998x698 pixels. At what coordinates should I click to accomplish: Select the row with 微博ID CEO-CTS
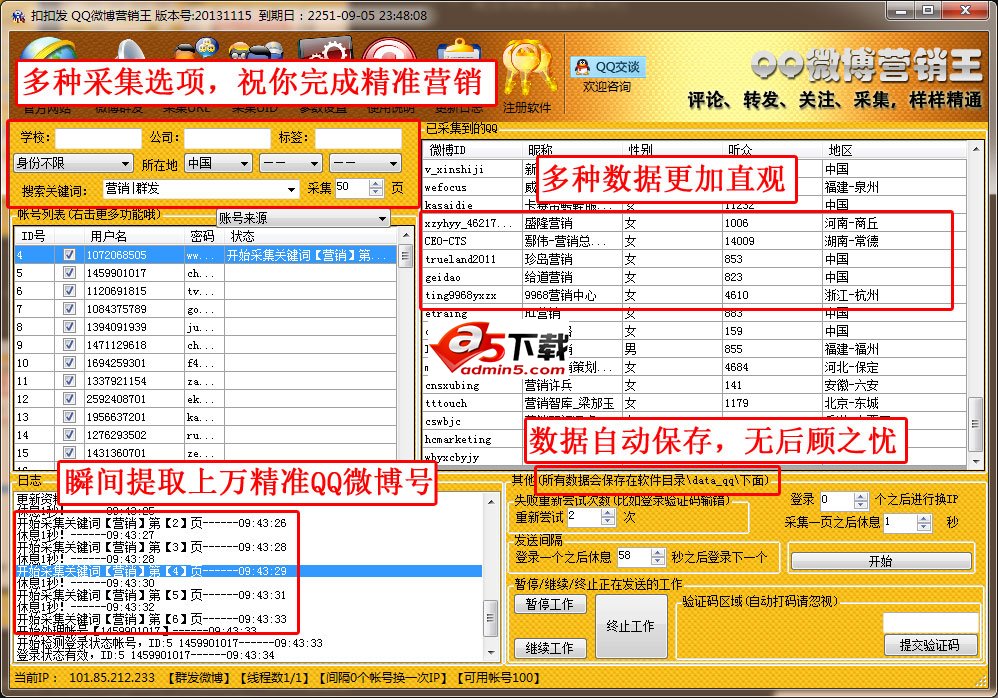click(694, 241)
